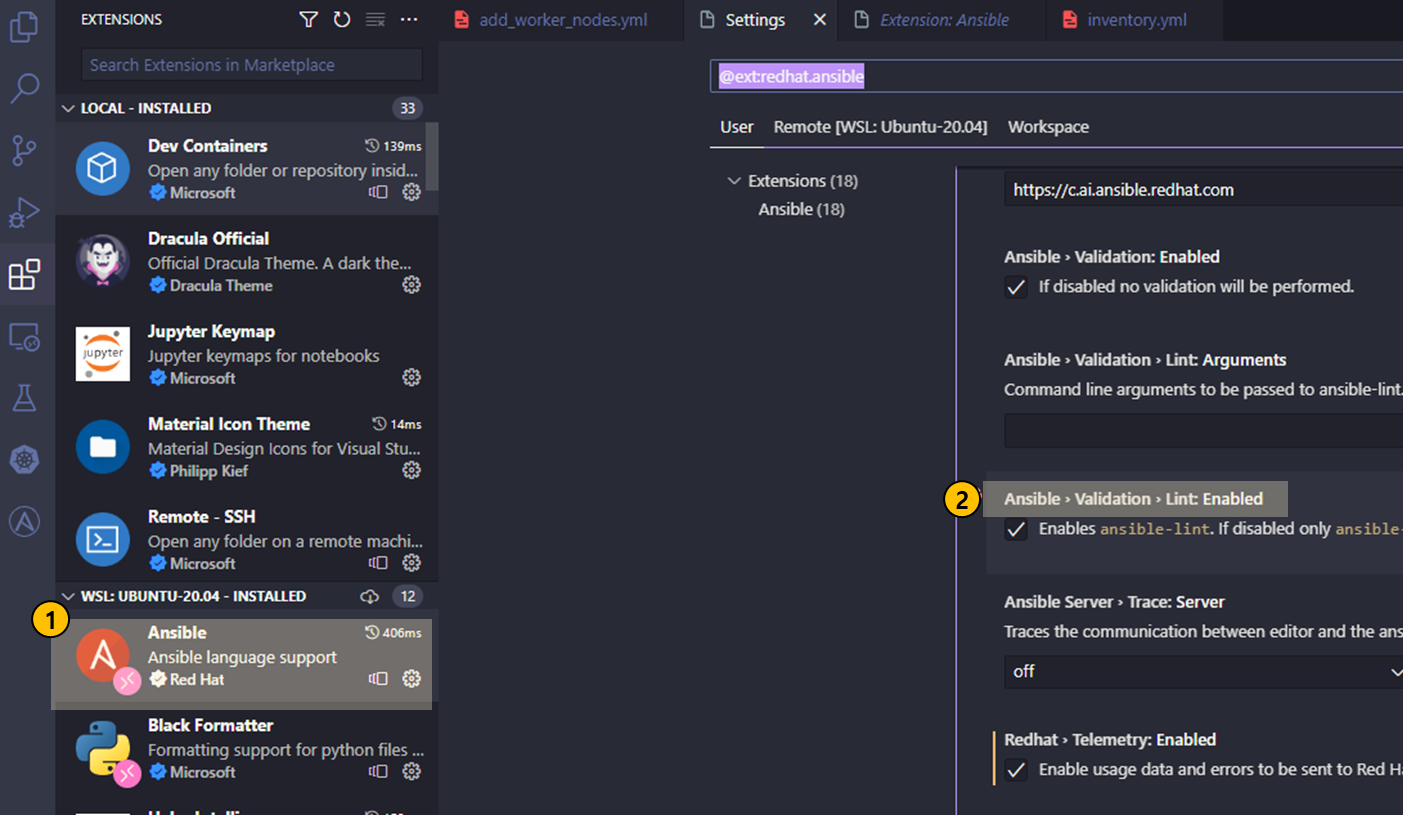Viewport: 1403px width, 815px height.
Task: Open manage gear for Jupyter Keymap
Action: pos(411,377)
